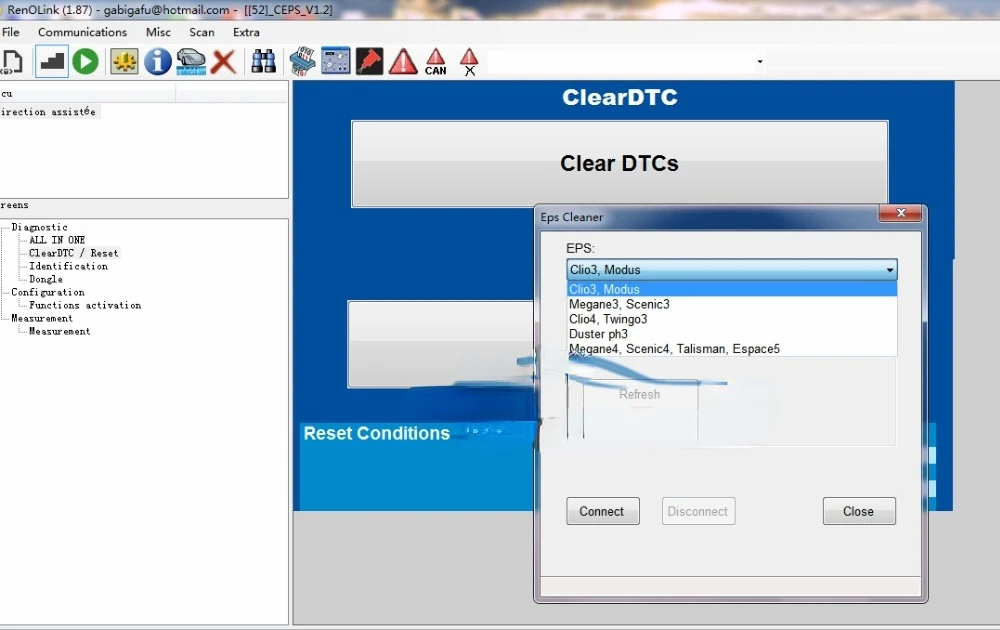
Task: Select the Configuration tree node
Action: tap(48, 292)
